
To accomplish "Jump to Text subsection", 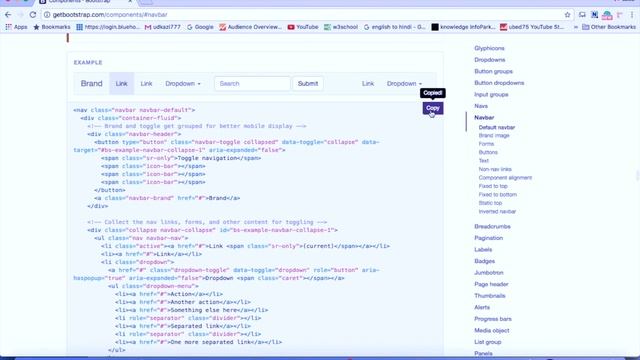I will [x=484, y=161].
